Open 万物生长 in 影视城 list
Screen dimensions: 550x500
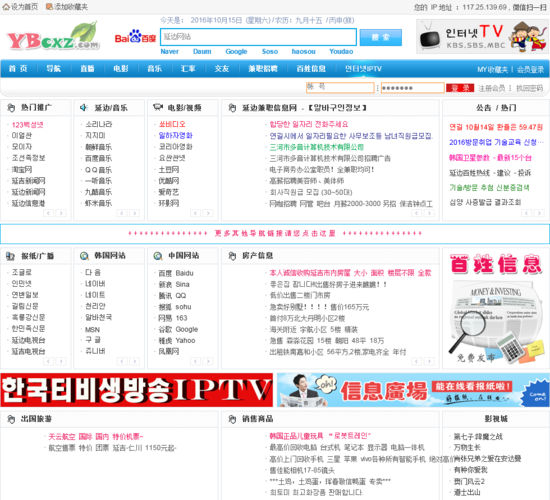(x=467, y=448)
